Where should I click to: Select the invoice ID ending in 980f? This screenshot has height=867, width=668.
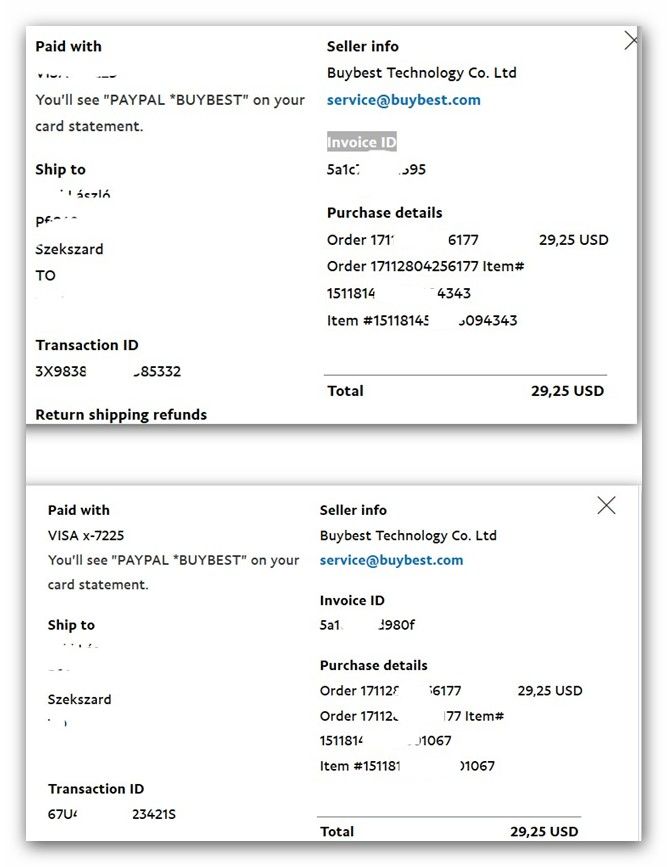tap(367, 625)
